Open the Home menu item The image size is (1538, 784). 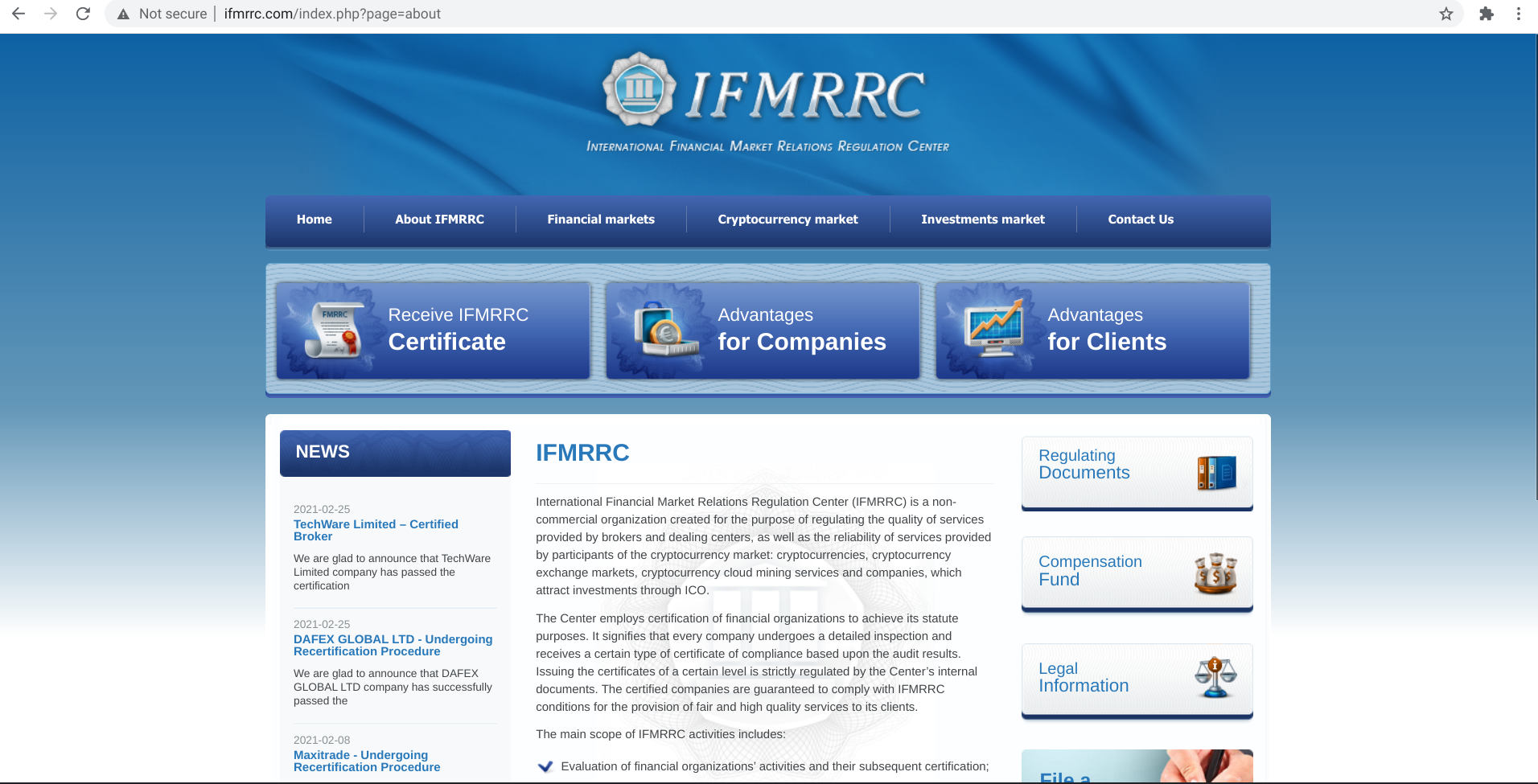[x=314, y=220]
